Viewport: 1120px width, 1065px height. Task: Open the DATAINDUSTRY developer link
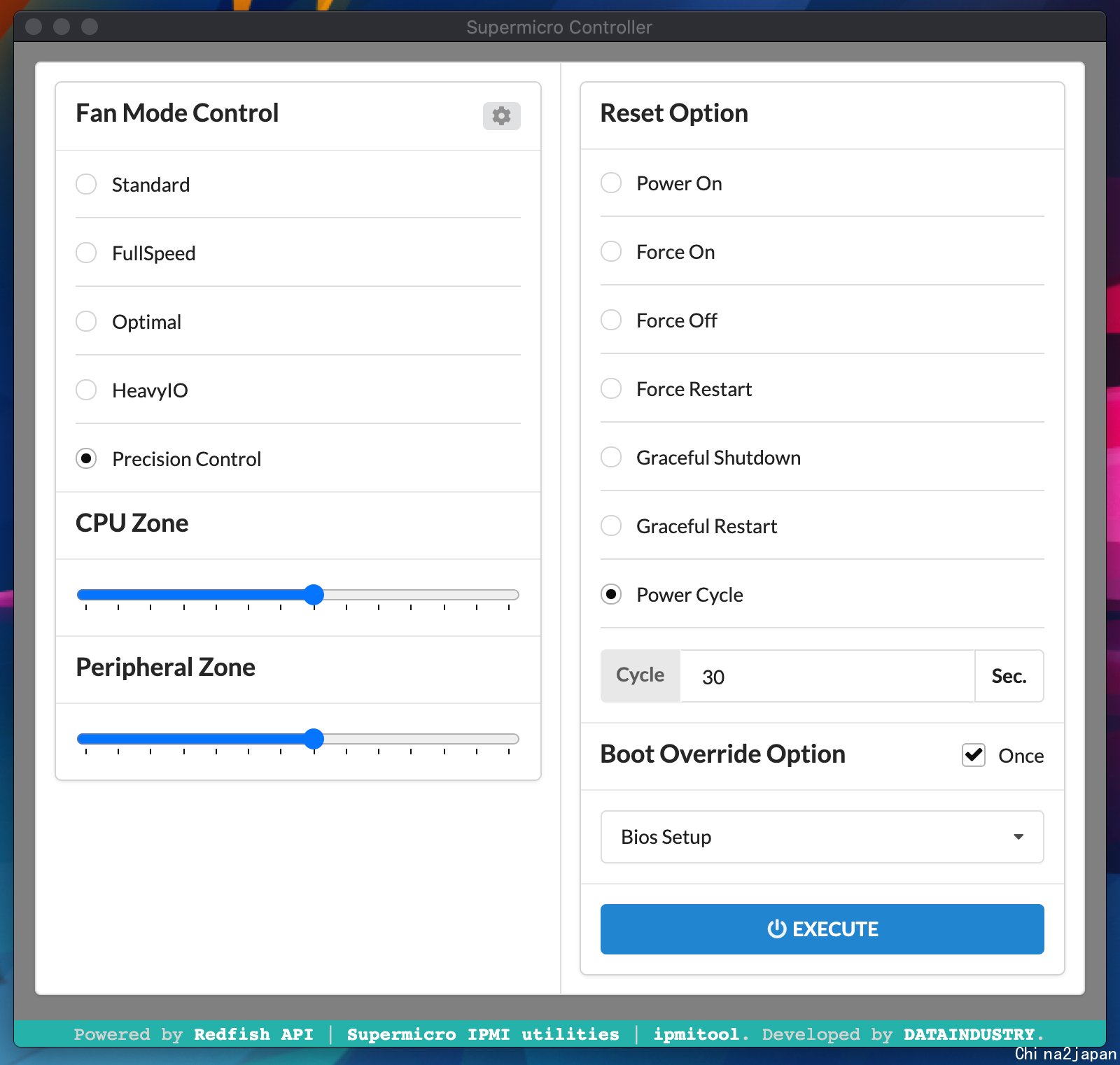pyautogui.click(x=969, y=1034)
